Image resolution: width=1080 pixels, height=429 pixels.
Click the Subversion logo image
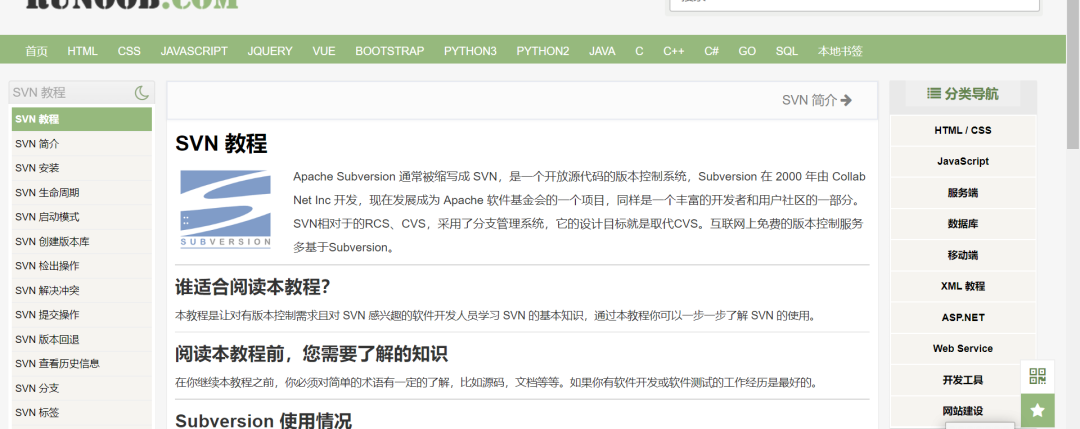pyautogui.click(x=225, y=209)
